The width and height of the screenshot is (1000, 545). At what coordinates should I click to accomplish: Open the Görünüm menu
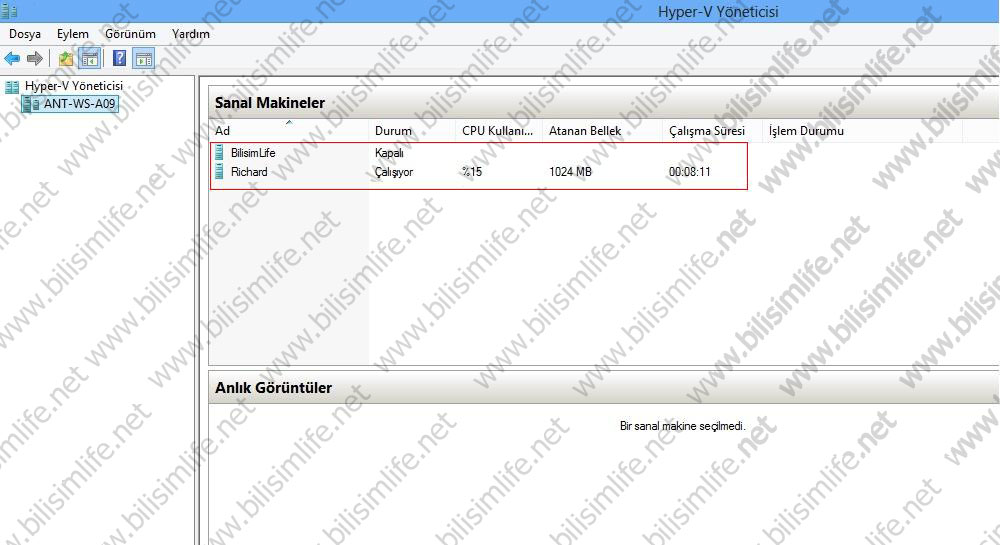pos(130,34)
